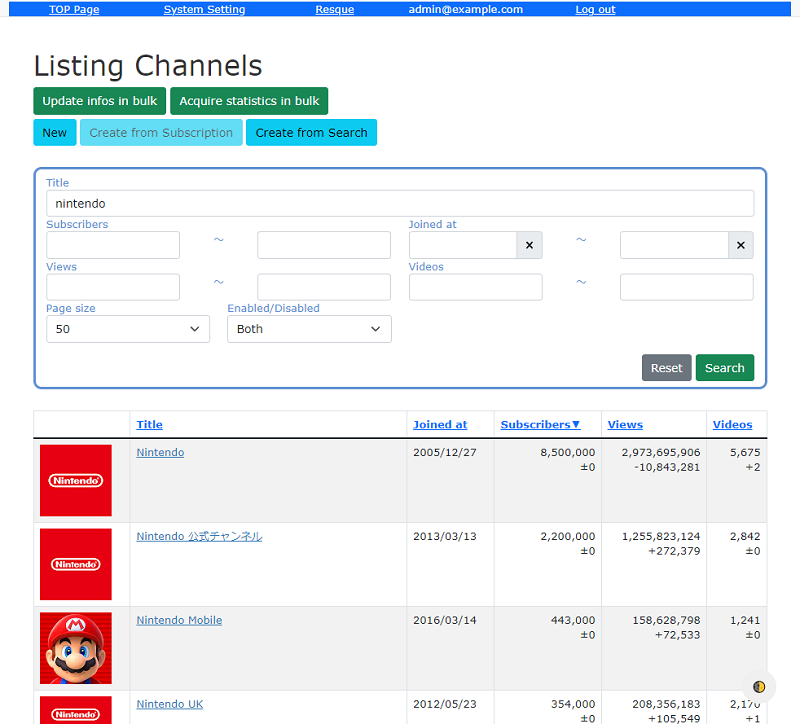
Task: Sort by Subscribers column header
Action: coord(540,425)
